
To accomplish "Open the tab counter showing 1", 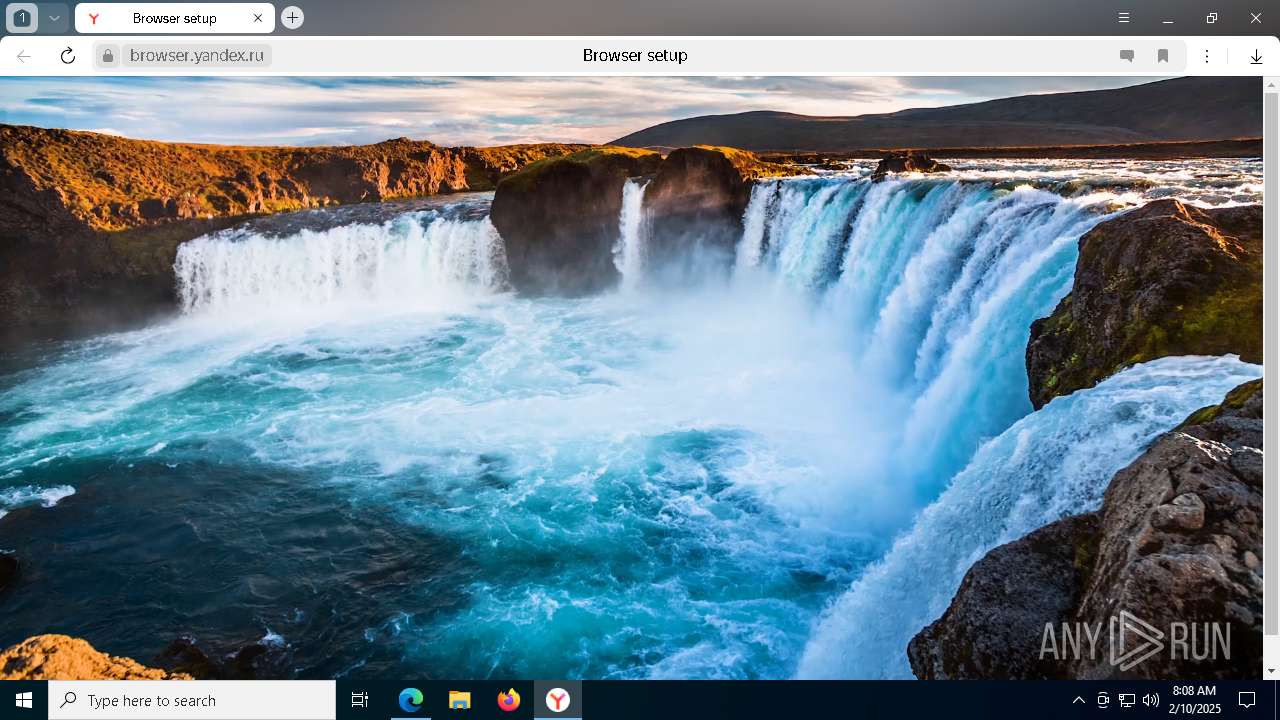I will point(22,18).
